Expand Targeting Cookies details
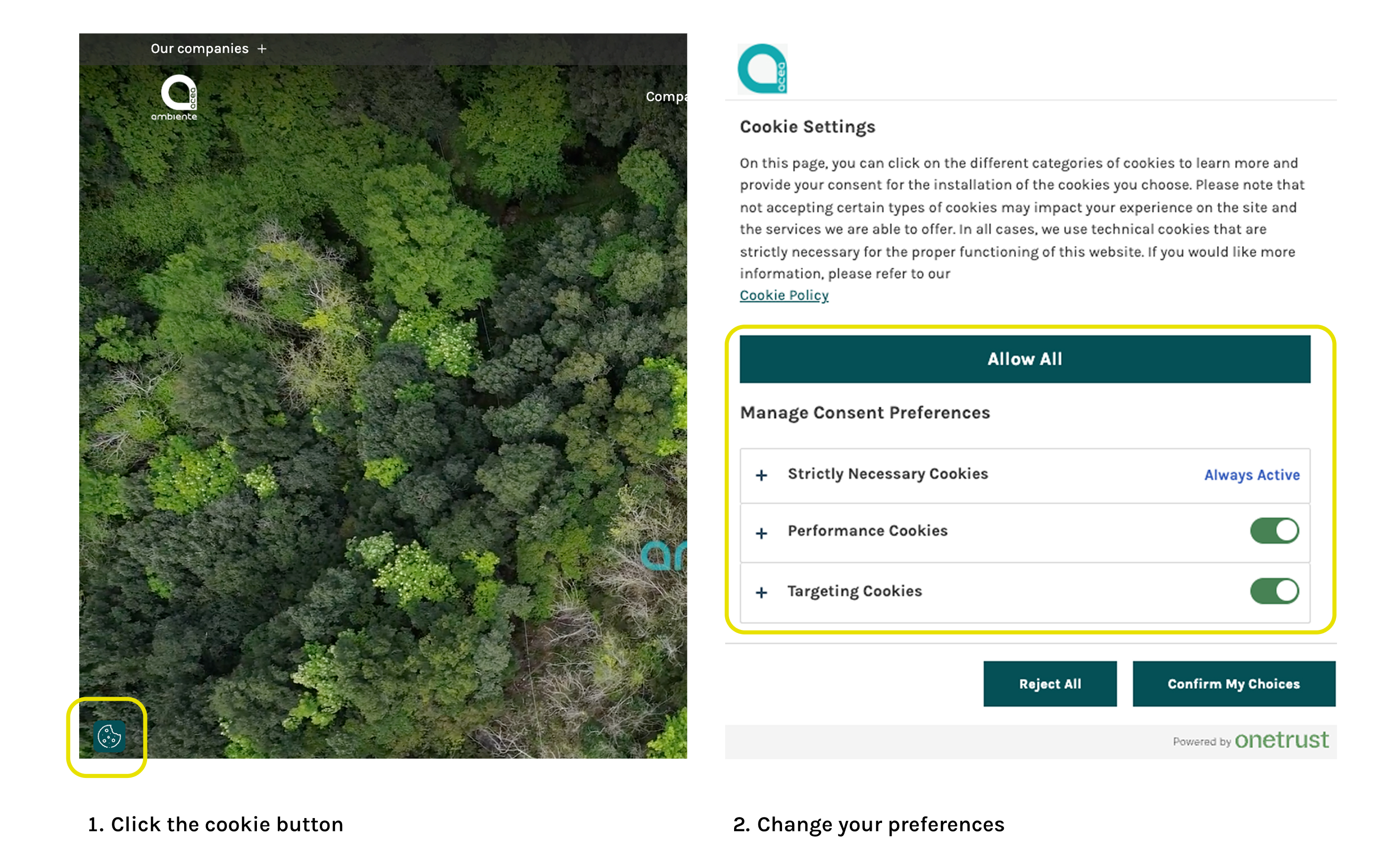This screenshot has width=1386, height=868. tap(761, 592)
